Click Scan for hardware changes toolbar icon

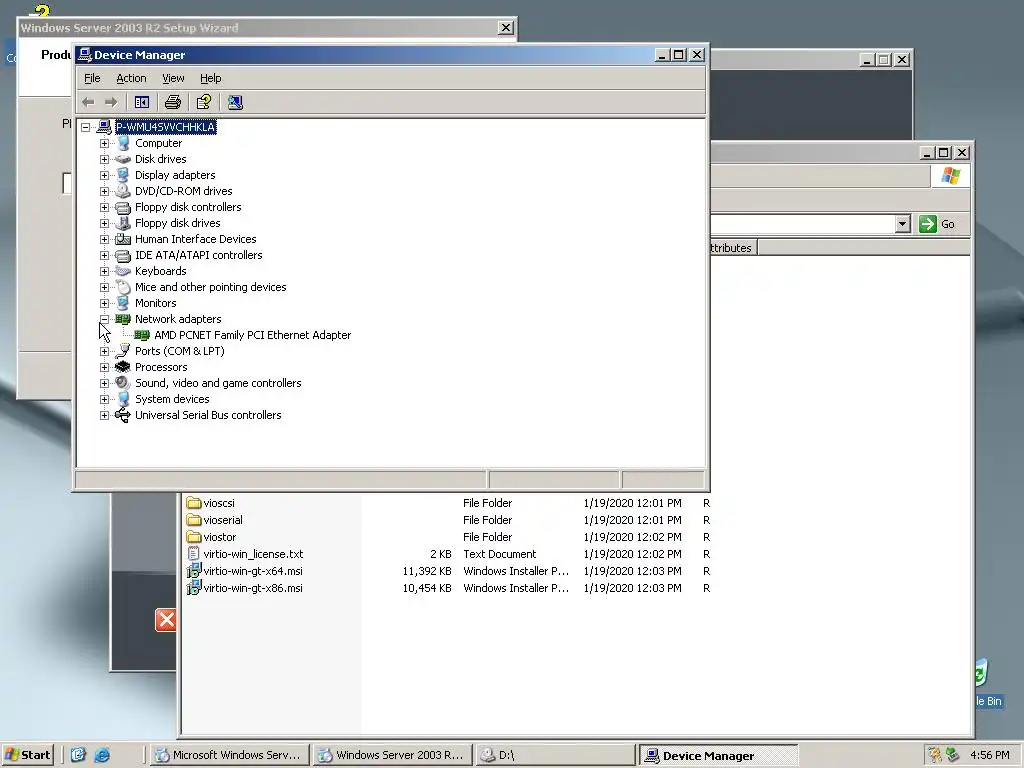tap(235, 103)
